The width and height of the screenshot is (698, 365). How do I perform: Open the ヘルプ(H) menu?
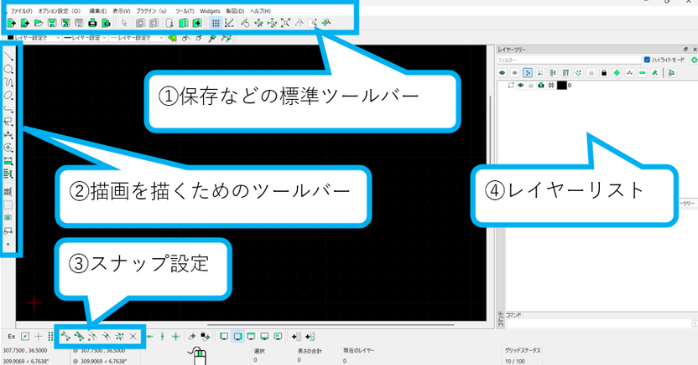click(260, 11)
